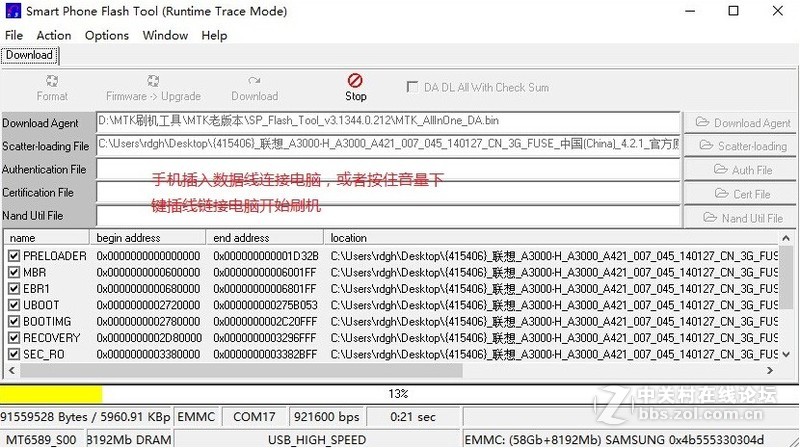800x448 pixels.
Task: Click the Scatter-loading File path field
Action: [x=388, y=145]
